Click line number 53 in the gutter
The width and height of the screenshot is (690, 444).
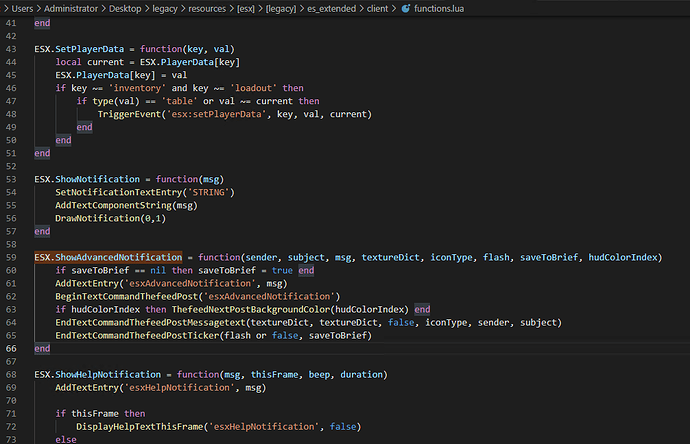tap(11, 179)
